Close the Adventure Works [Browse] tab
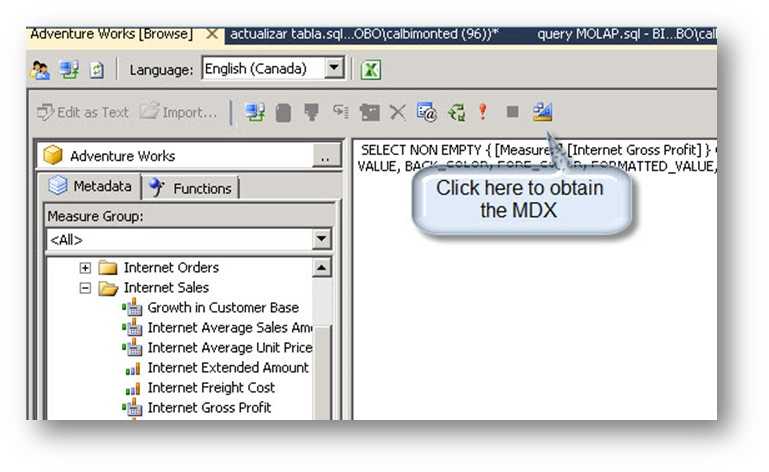 pos(212,34)
